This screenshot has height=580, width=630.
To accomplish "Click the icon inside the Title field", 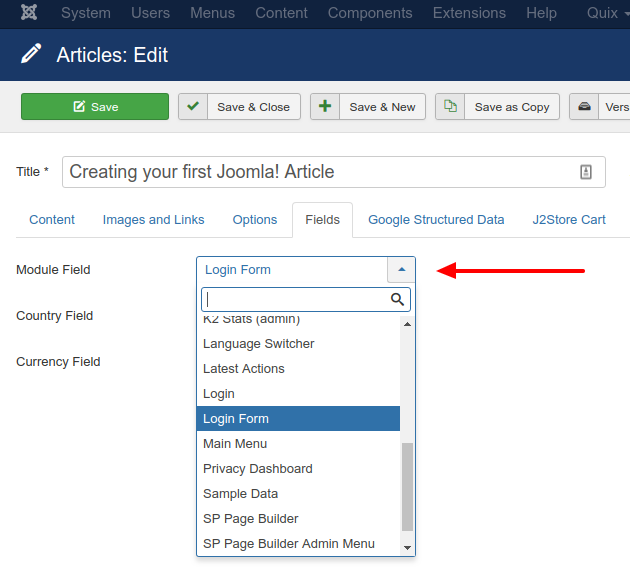I will (x=586, y=172).
